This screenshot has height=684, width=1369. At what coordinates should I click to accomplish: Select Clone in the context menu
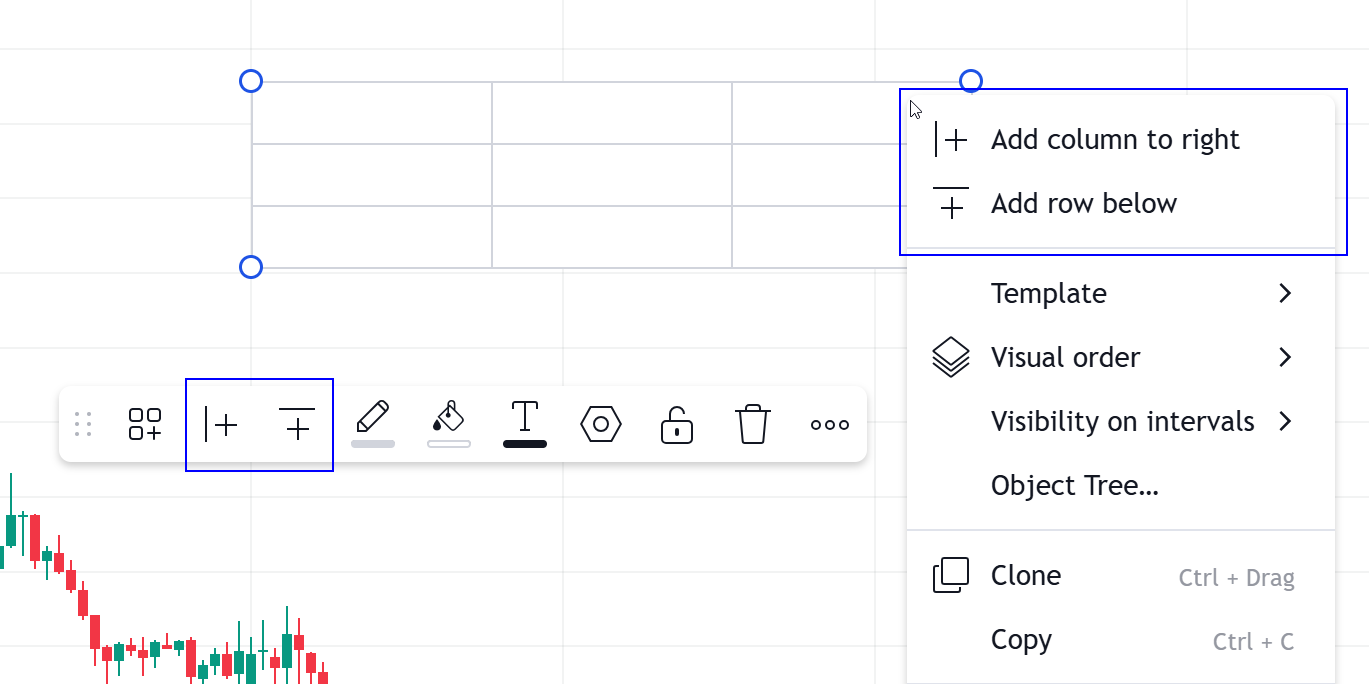[x=1026, y=576]
